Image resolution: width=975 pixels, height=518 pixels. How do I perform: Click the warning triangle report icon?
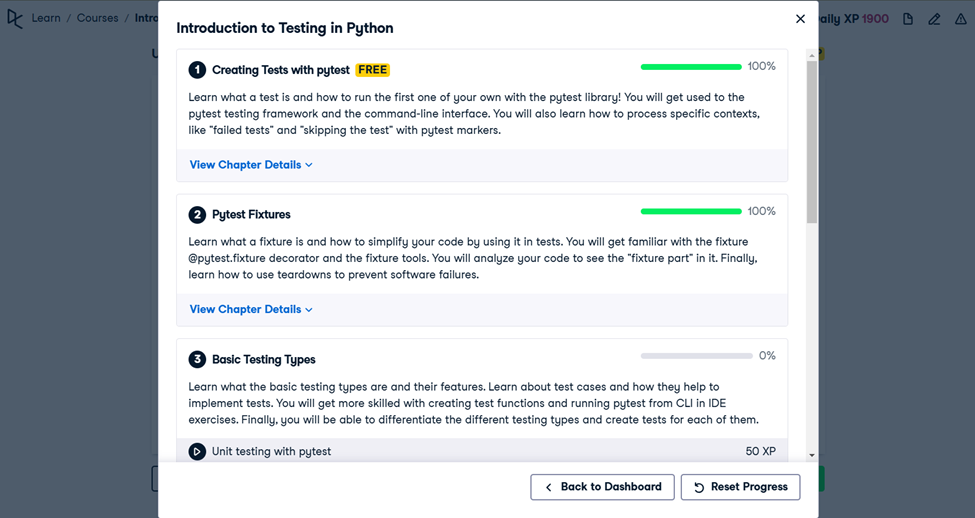coord(961,19)
